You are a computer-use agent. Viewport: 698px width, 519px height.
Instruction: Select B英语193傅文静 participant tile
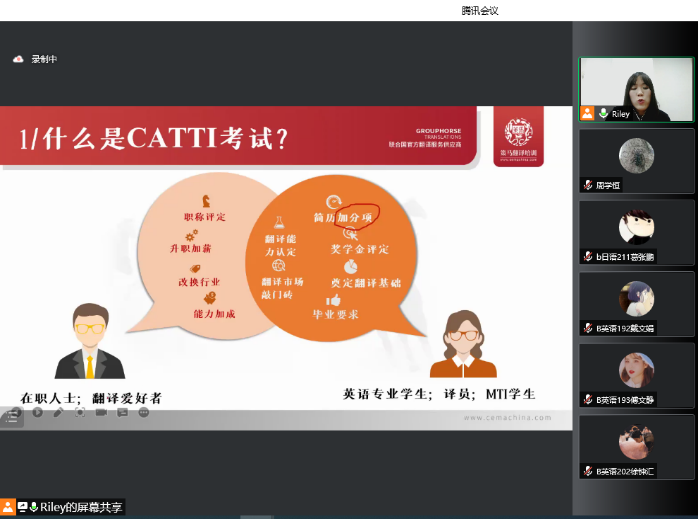coord(636,375)
